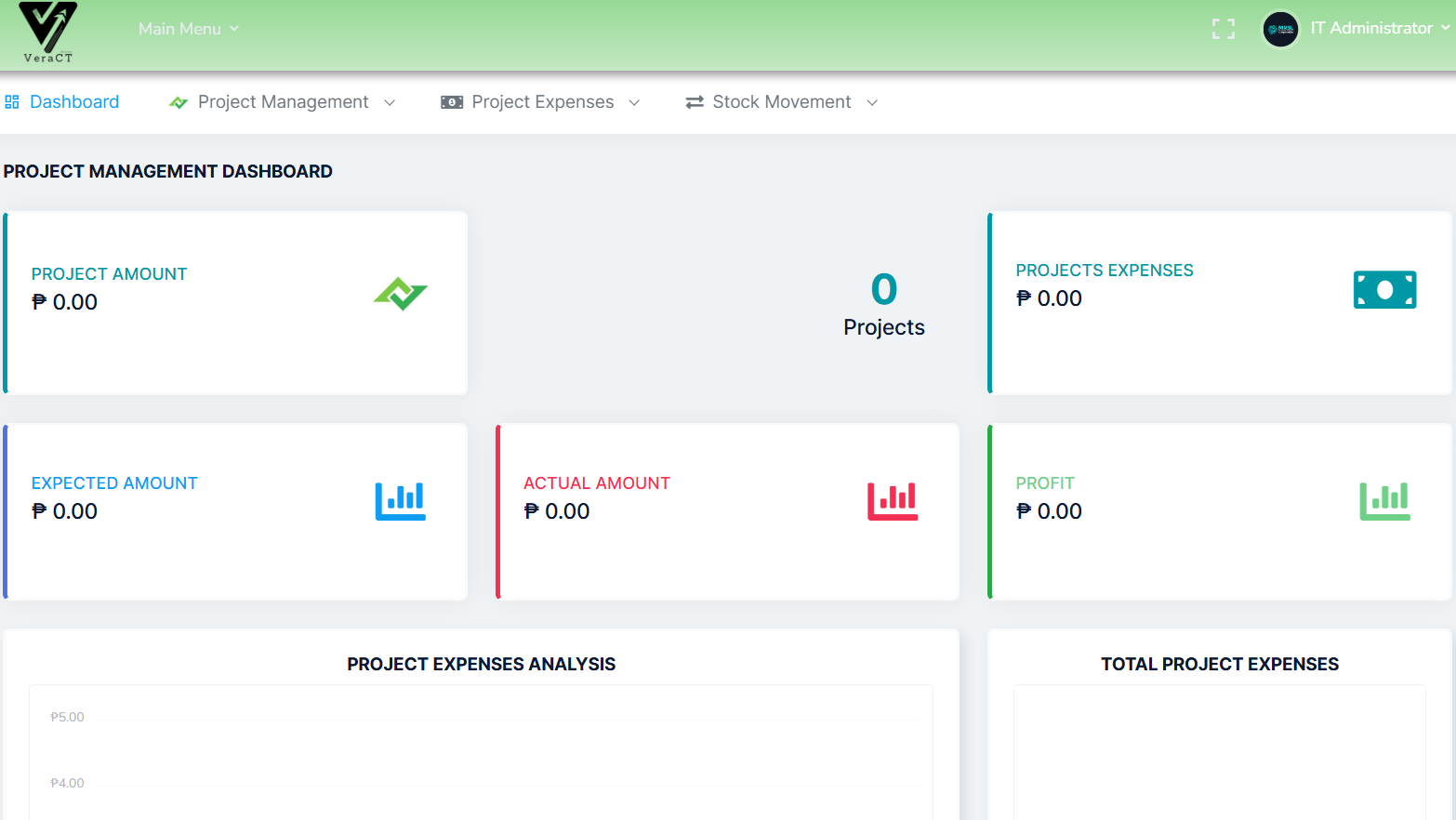Click the Stock Movement arrows icon
The image size is (1456, 820).
click(x=694, y=101)
